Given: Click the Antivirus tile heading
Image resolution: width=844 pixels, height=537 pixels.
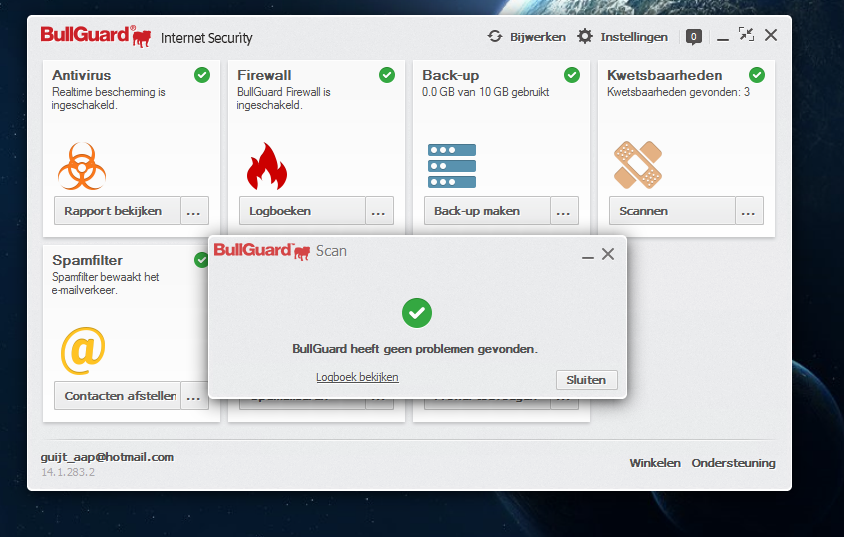Looking at the screenshot, I should click(81, 75).
